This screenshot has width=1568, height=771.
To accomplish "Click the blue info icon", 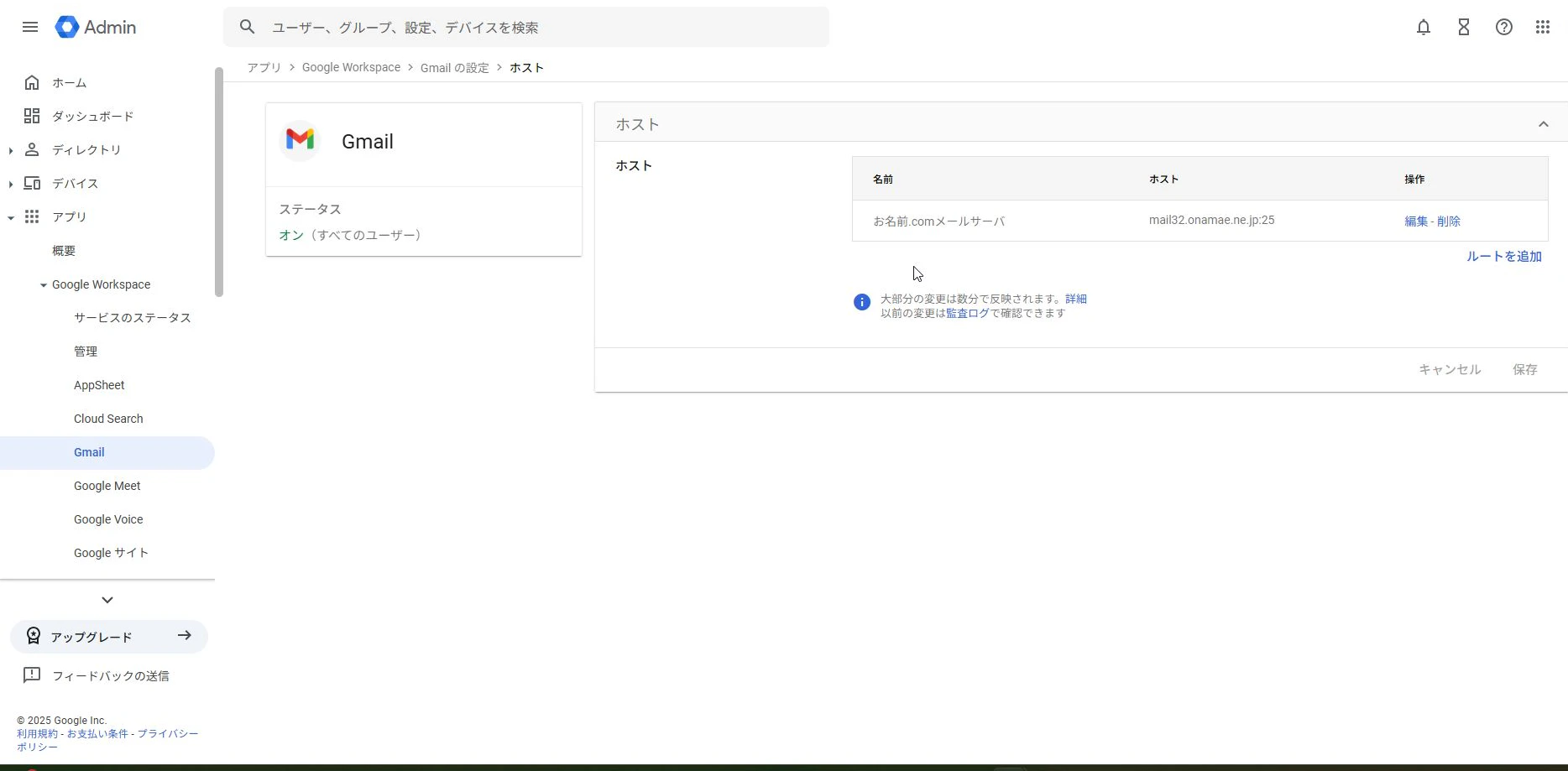I will click(862, 302).
